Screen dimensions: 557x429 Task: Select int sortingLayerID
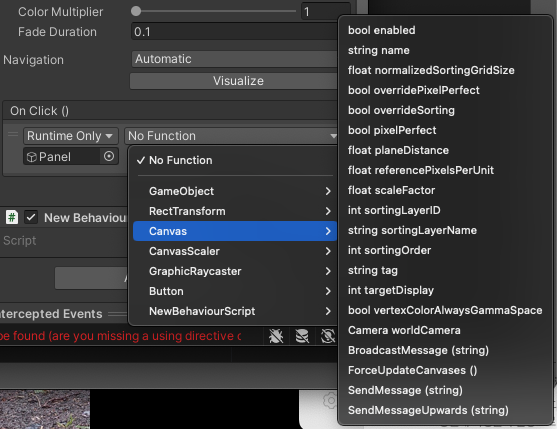coord(445,210)
